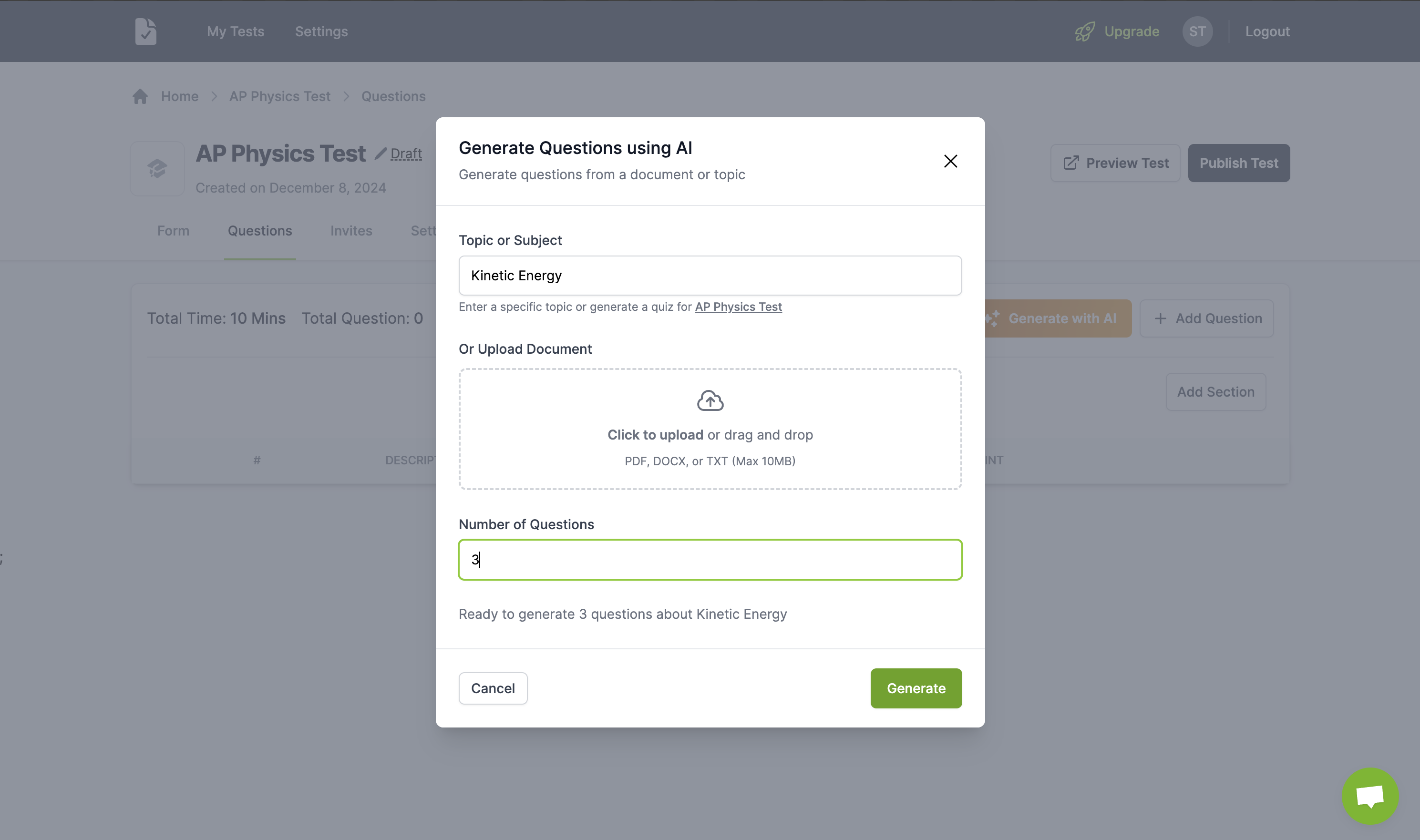Switch to the Invites tab
The image size is (1420, 840).
tap(351, 231)
